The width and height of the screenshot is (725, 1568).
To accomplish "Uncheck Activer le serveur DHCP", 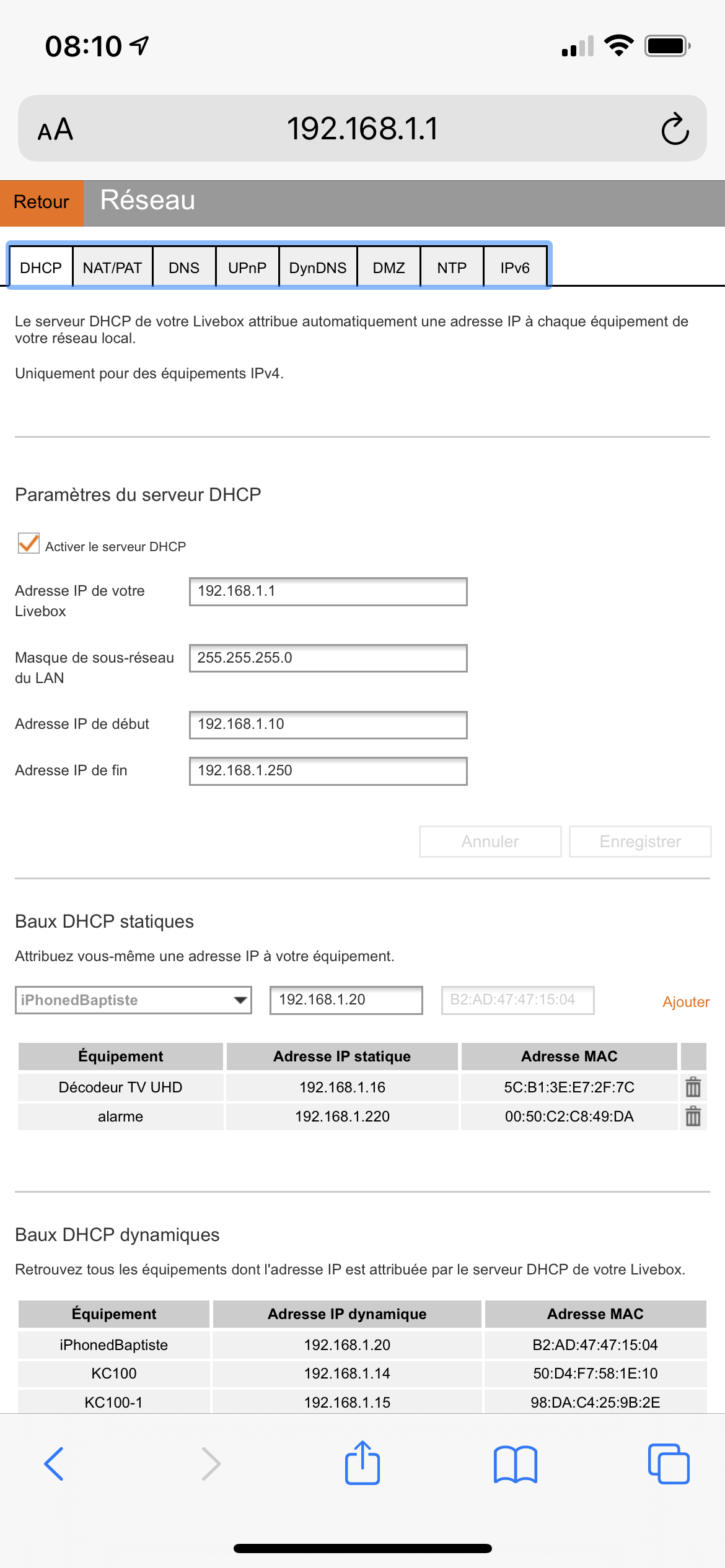I will (x=29, y=544).
